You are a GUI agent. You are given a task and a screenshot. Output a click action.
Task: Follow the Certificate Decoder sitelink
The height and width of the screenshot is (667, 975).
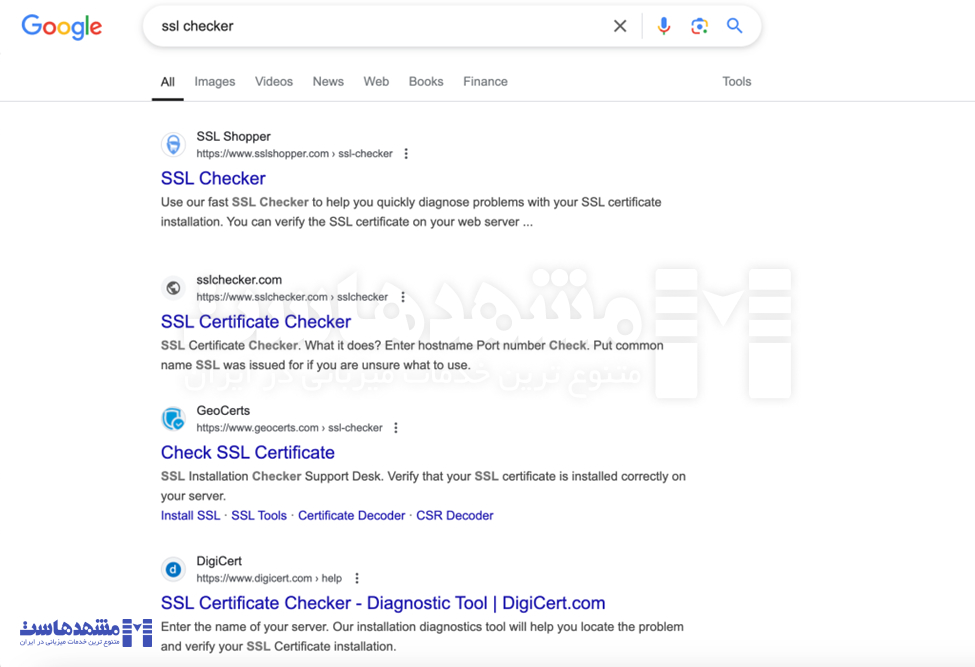pos(351,516)
